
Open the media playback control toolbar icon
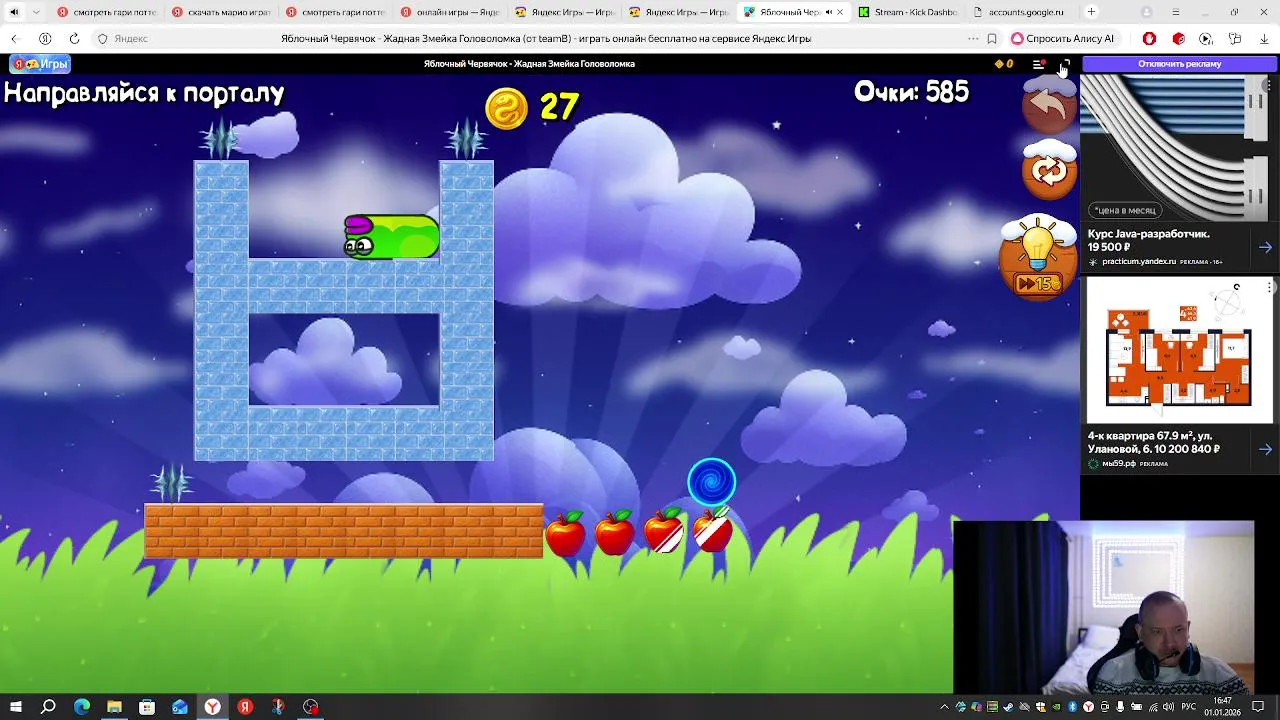coord(1206,38)
